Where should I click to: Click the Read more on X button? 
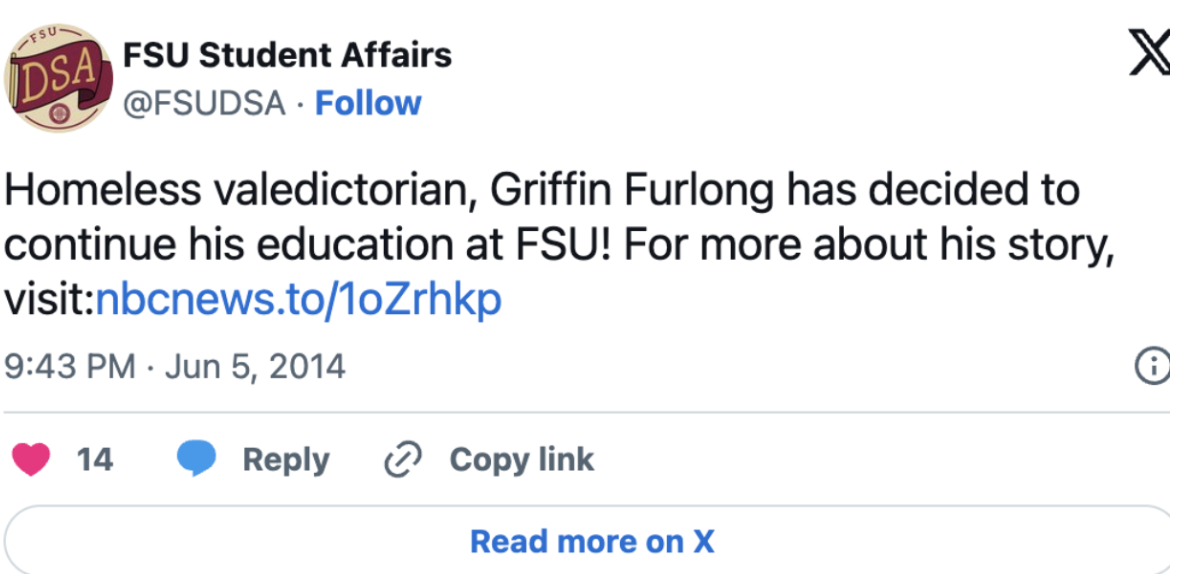592,541
